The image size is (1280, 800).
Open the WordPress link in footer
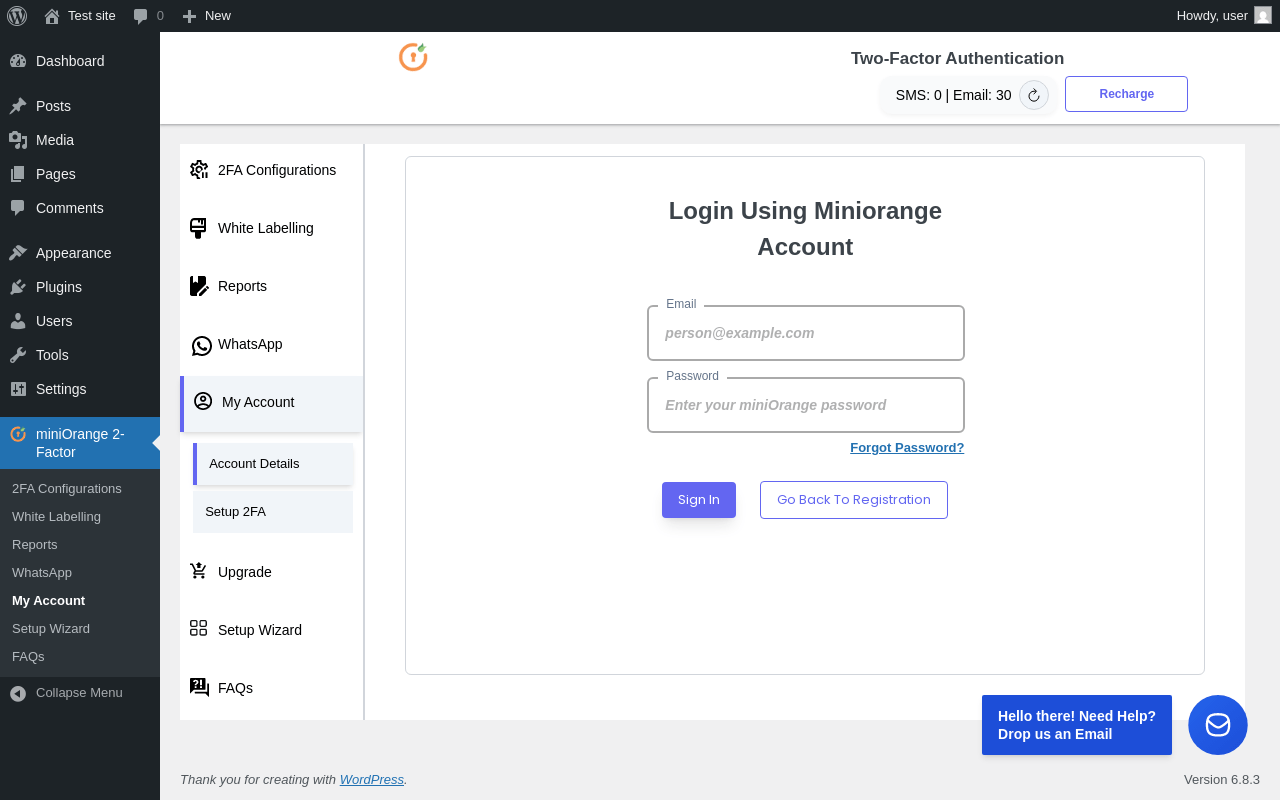coord(372,780)
